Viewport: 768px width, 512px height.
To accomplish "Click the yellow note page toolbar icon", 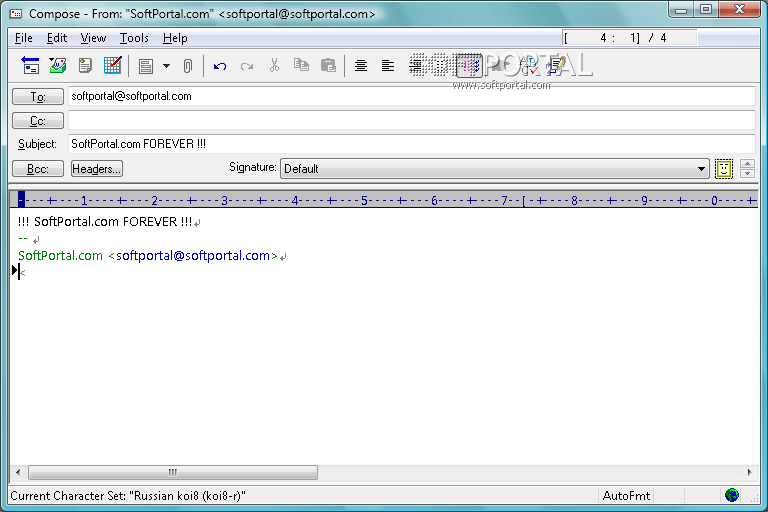I will [85, 65].
